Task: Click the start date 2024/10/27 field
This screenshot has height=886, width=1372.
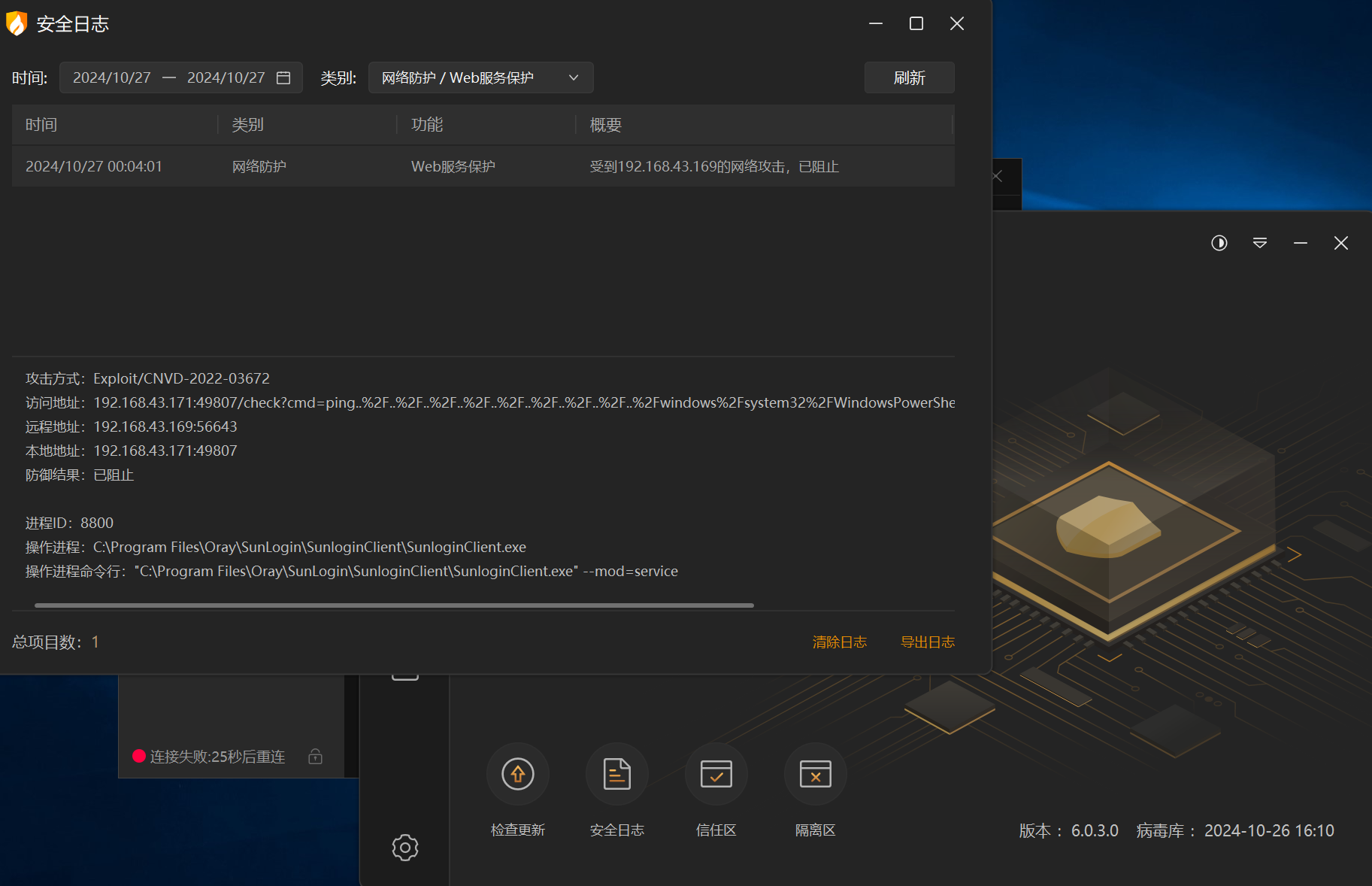Action: click(x=112, y=77)
